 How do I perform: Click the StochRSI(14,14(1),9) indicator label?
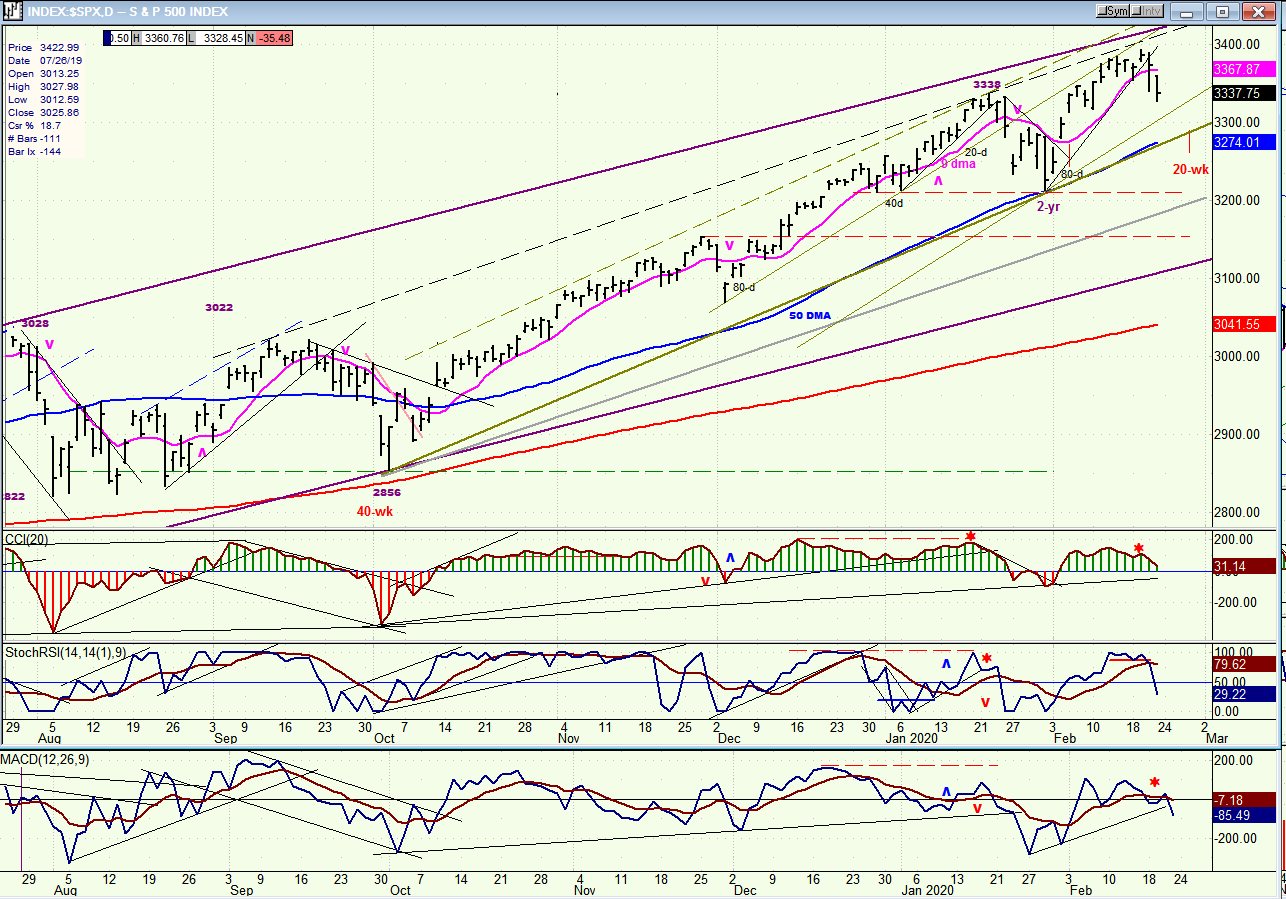pyautogui.click(x=64, y=652)
